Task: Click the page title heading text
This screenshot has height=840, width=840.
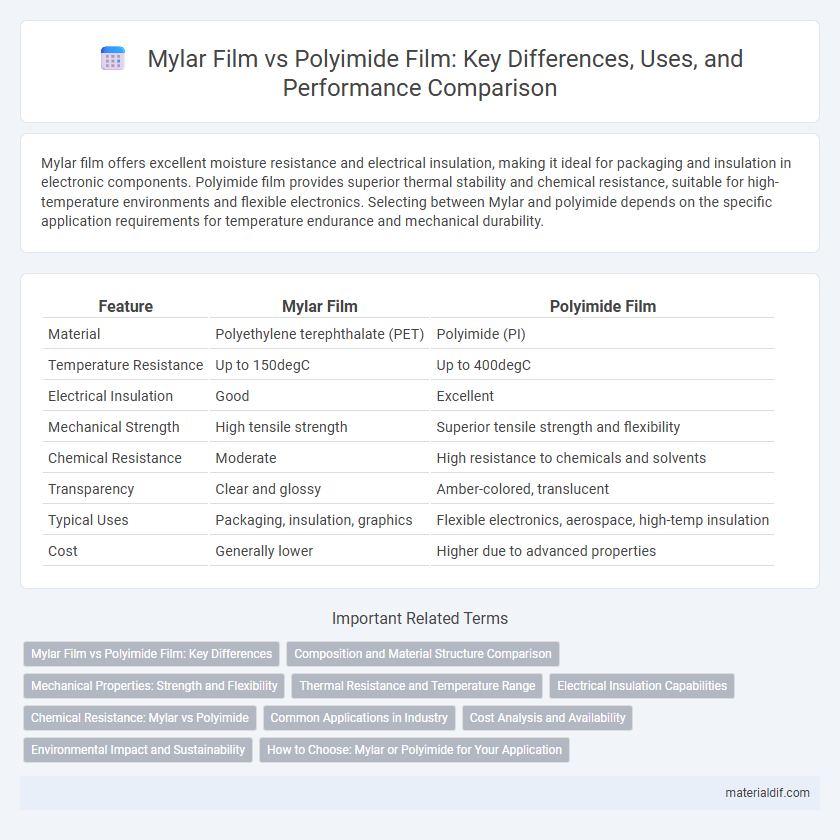Action: (x=445, y=73)
